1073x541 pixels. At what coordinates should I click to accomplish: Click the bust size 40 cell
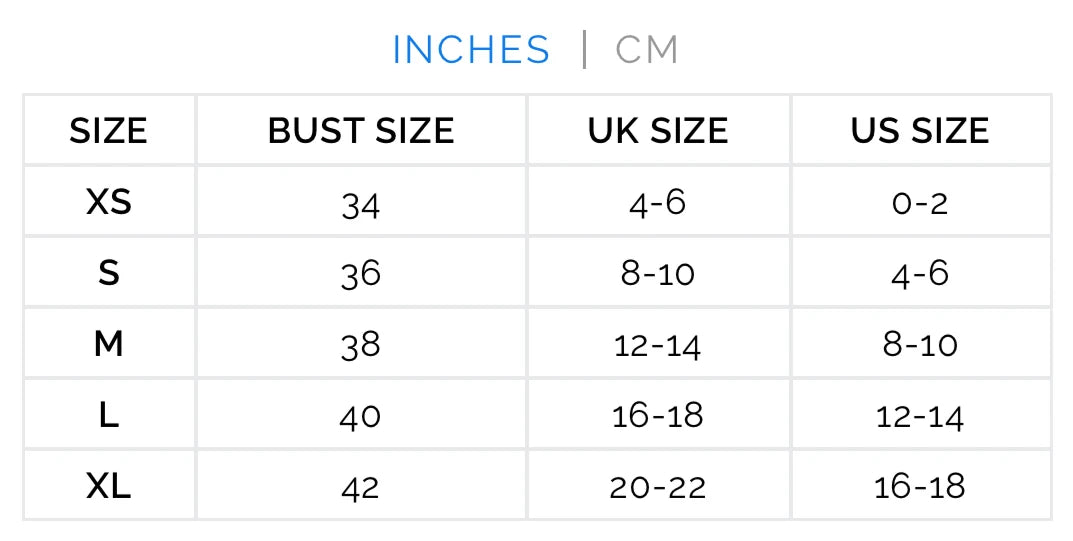[x=361, y=417]
